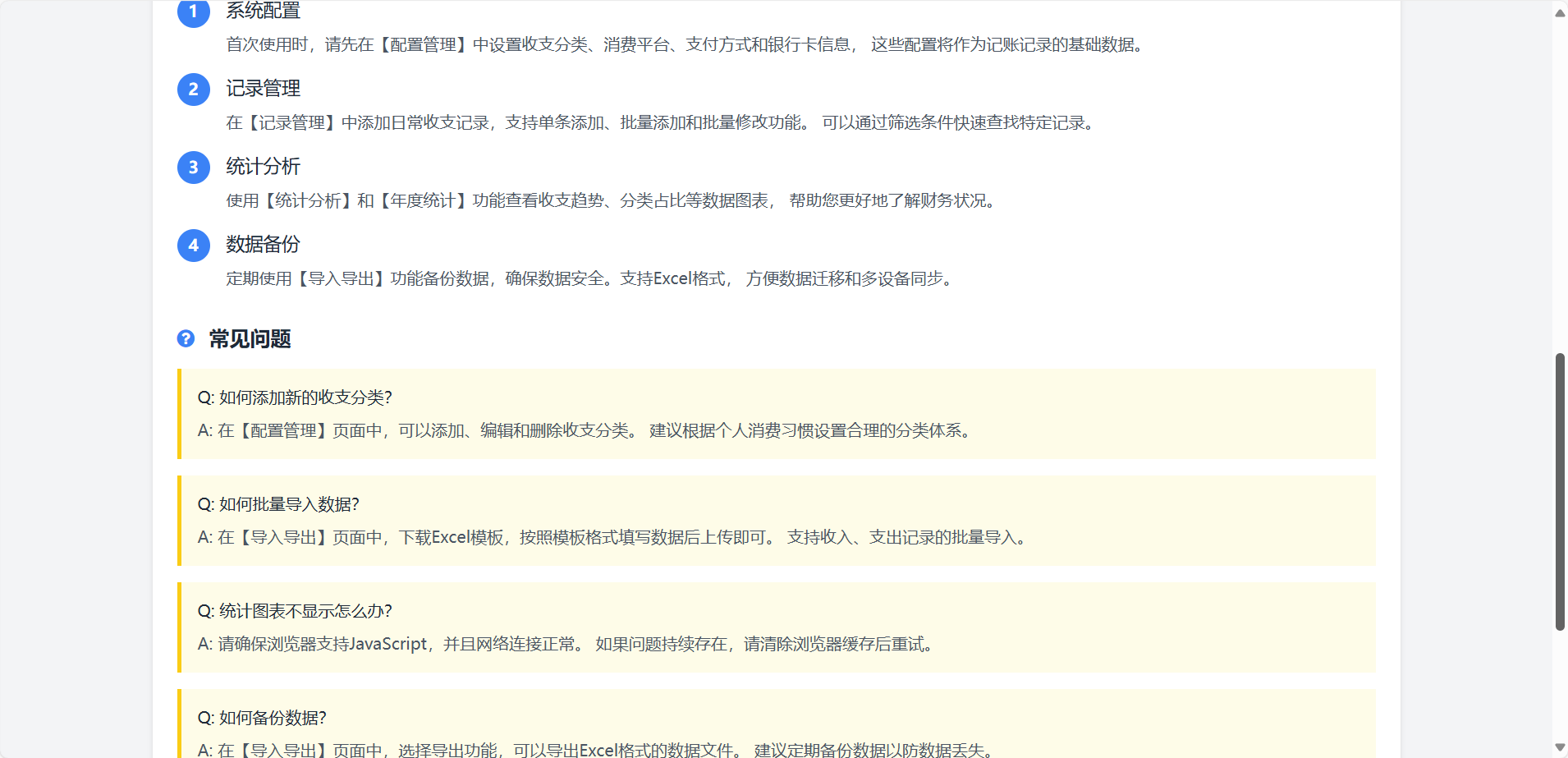Click the 数据备份 description mentioning Excel format
1568x758 pixels.
click(x=589, y=279)
